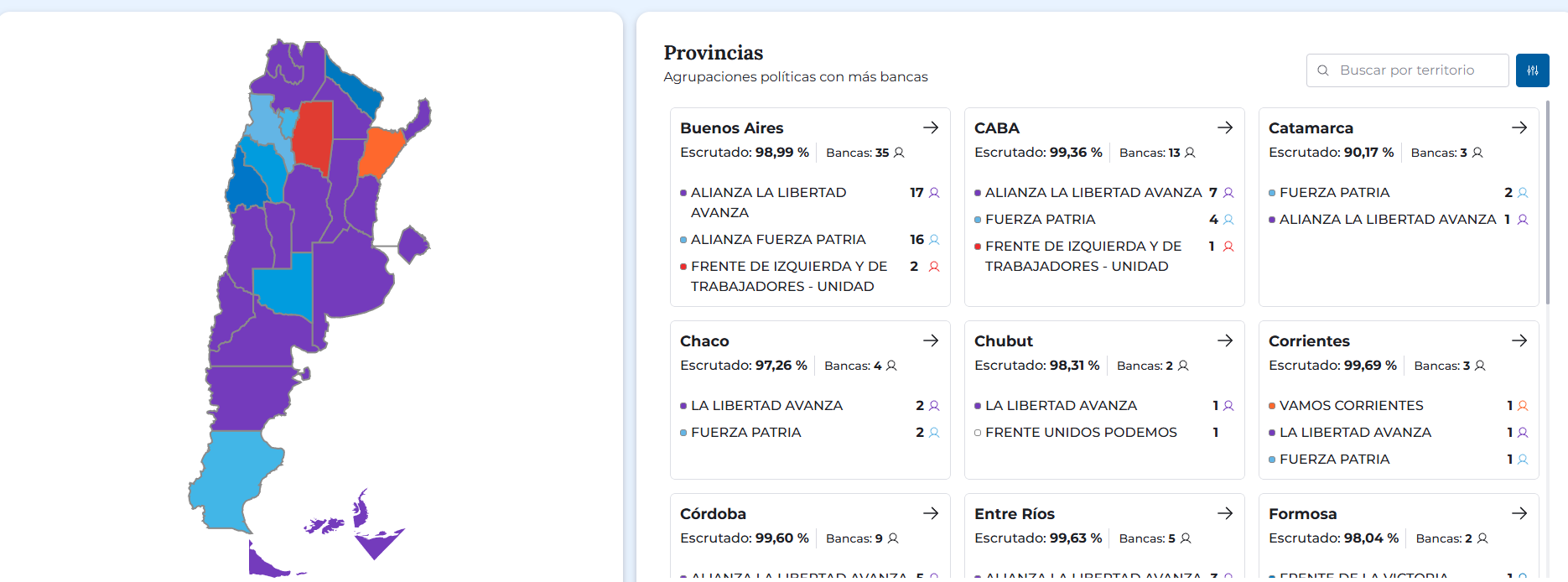Click the Córdoba arrow icon
Image resolution: width=1568 pixels, height=582 pixels.
(931, 513)
